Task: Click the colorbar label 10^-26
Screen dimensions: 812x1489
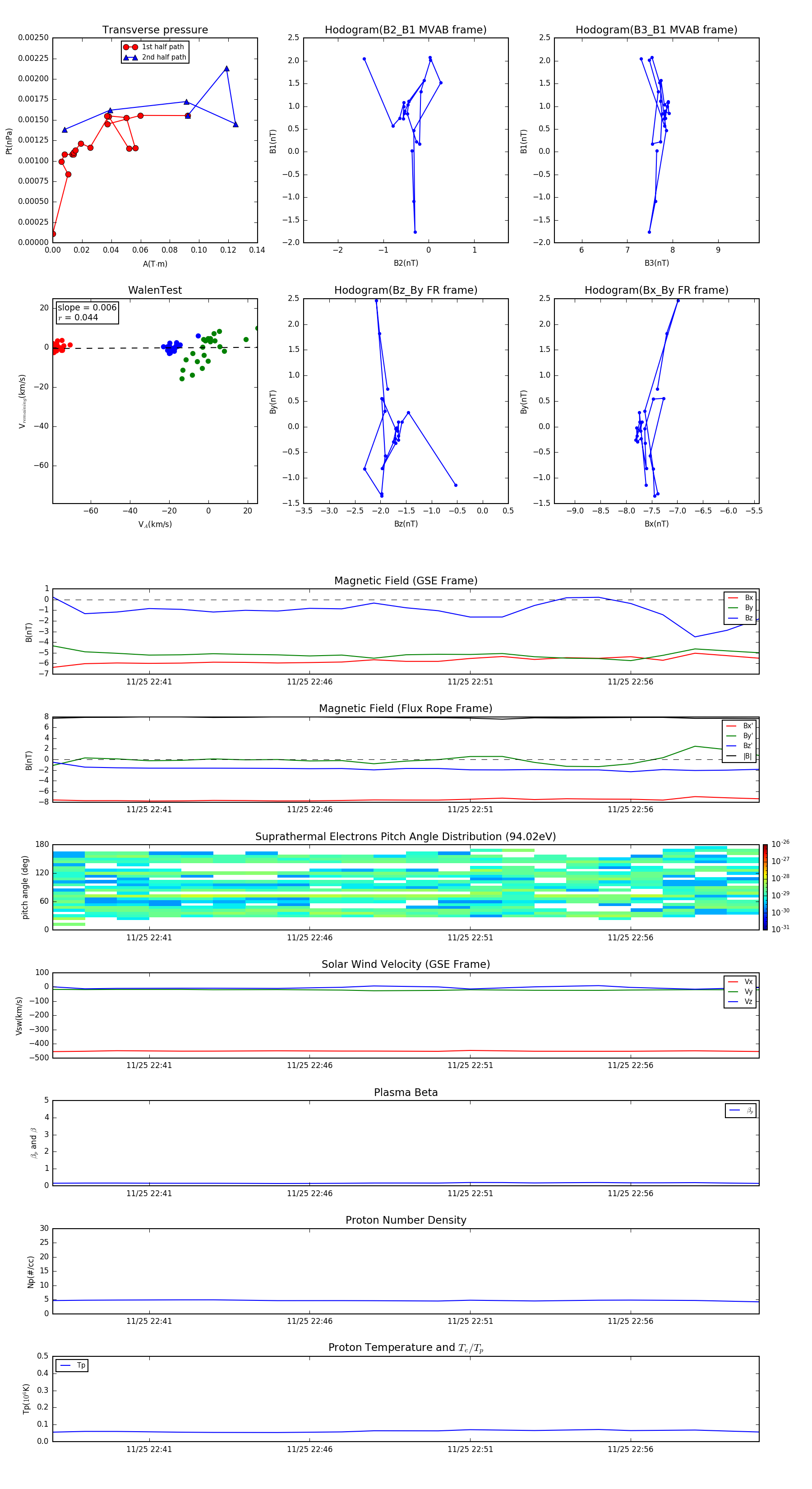Action: [780, 844]
